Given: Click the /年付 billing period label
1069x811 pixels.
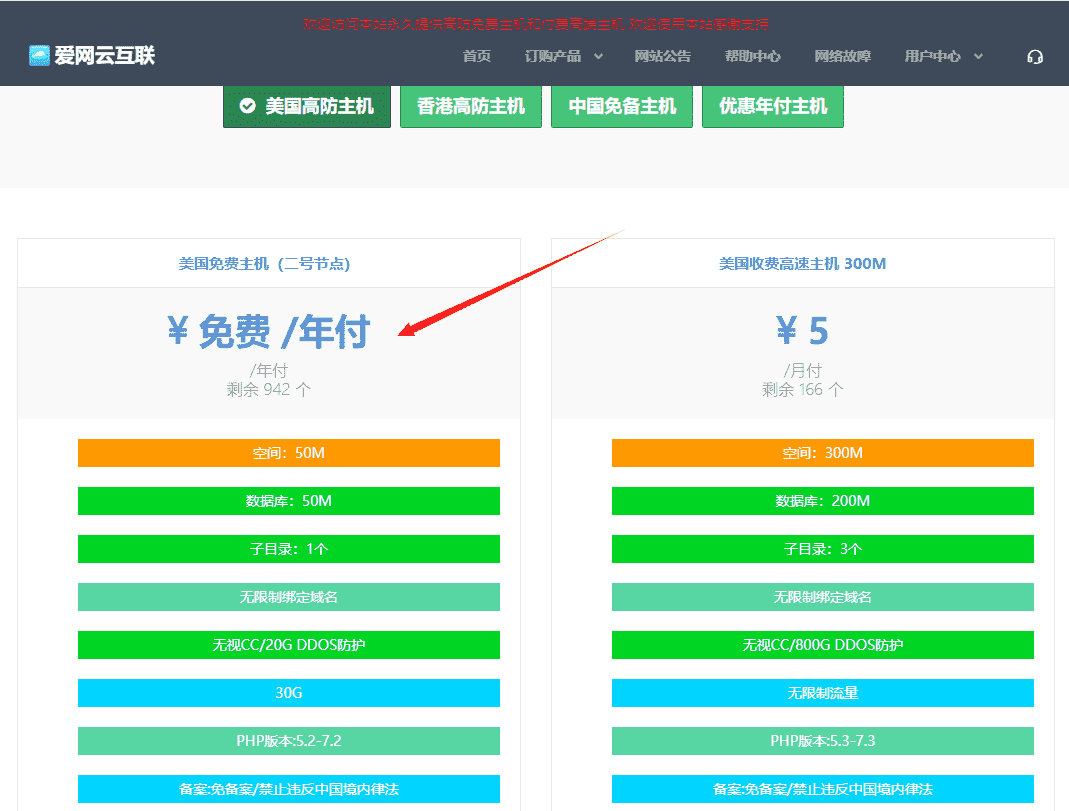Looking at the screenshot, I should [x=269, y=370].
